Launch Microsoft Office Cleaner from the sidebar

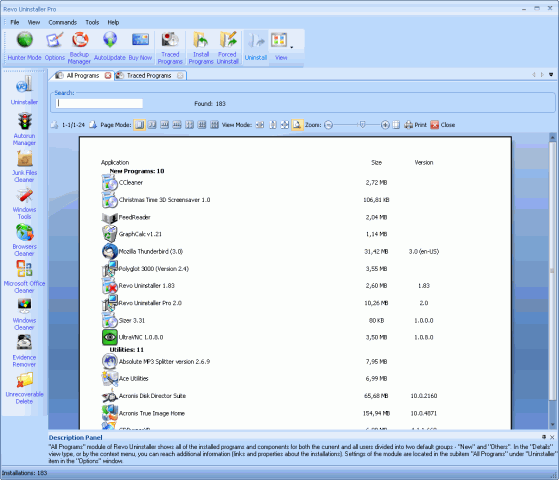coord(24,277)
